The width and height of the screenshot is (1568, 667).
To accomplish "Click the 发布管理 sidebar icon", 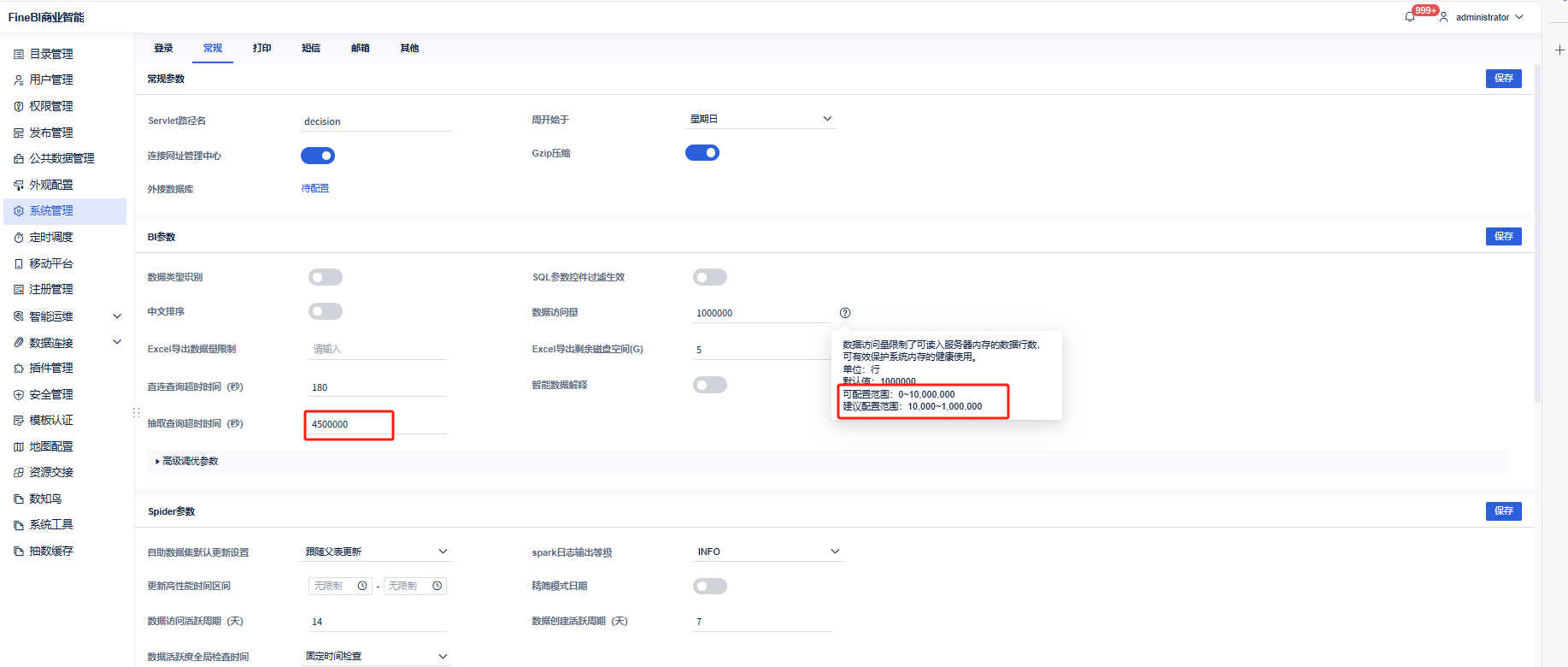I will click(x=19, y=133).
